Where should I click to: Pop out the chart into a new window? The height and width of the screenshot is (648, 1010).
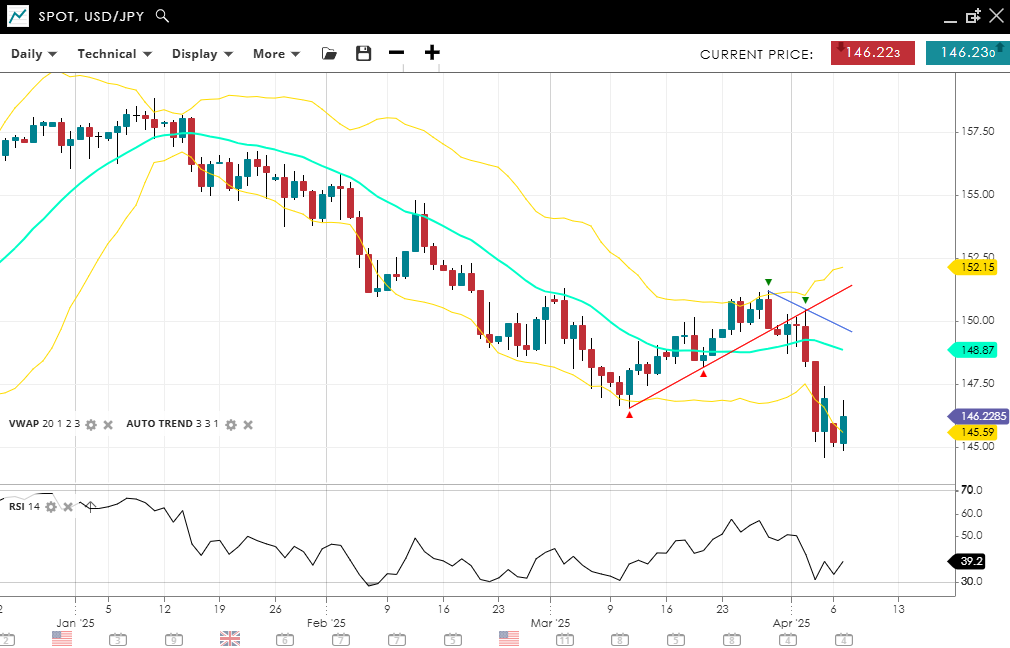click(x=973, y=16)
